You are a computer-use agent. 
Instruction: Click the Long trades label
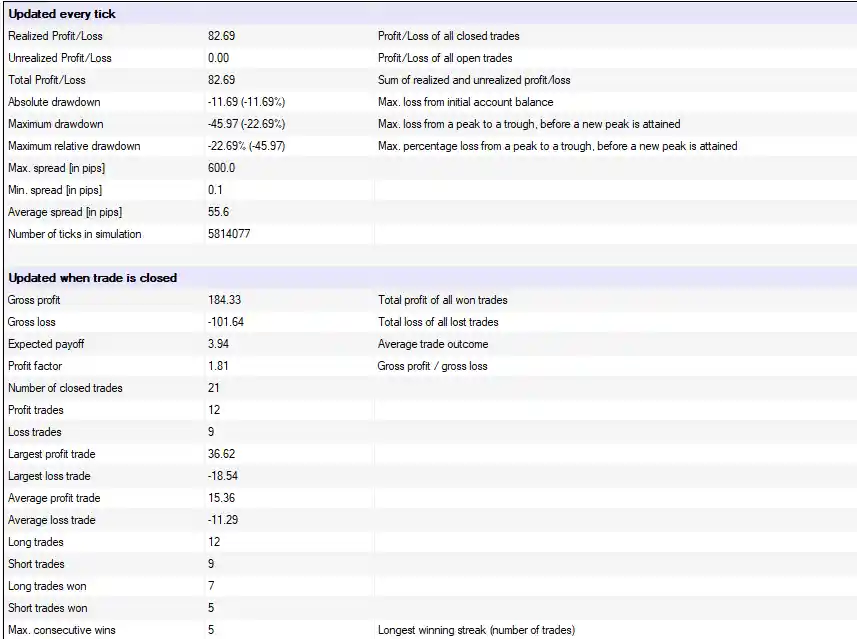pos(36,542)
